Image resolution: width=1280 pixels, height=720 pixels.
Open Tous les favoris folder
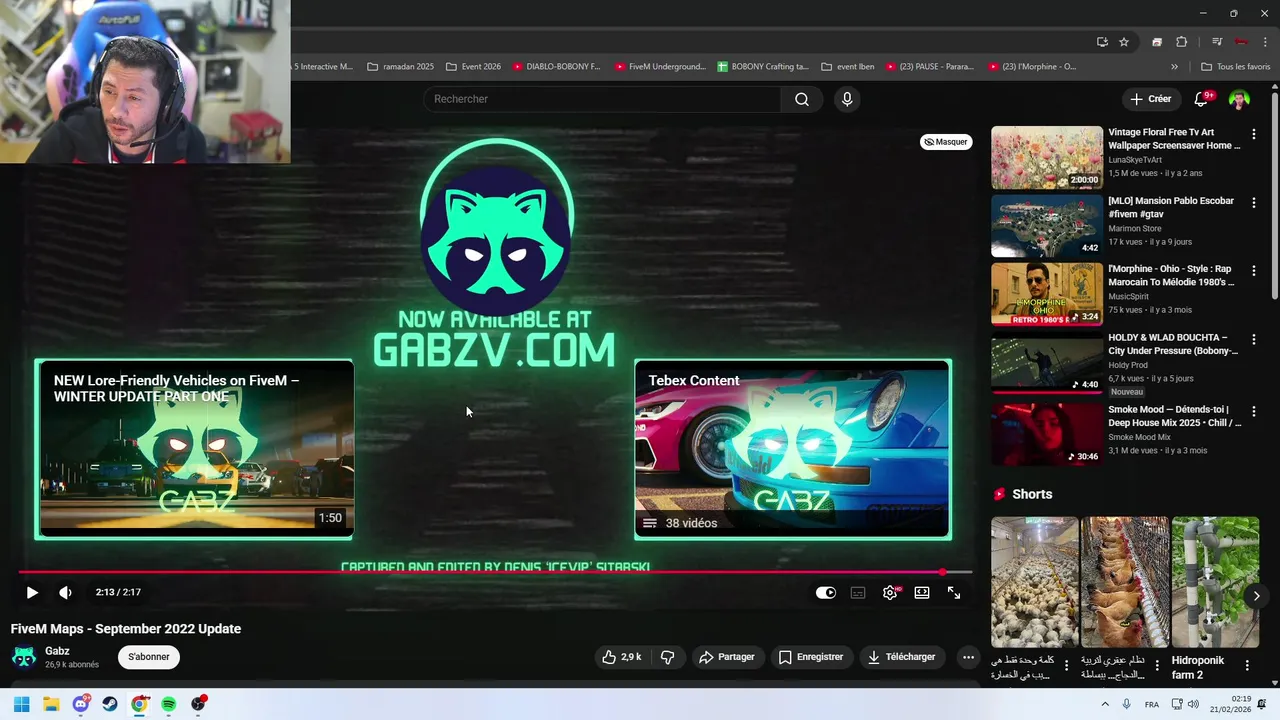(1235, 67)
